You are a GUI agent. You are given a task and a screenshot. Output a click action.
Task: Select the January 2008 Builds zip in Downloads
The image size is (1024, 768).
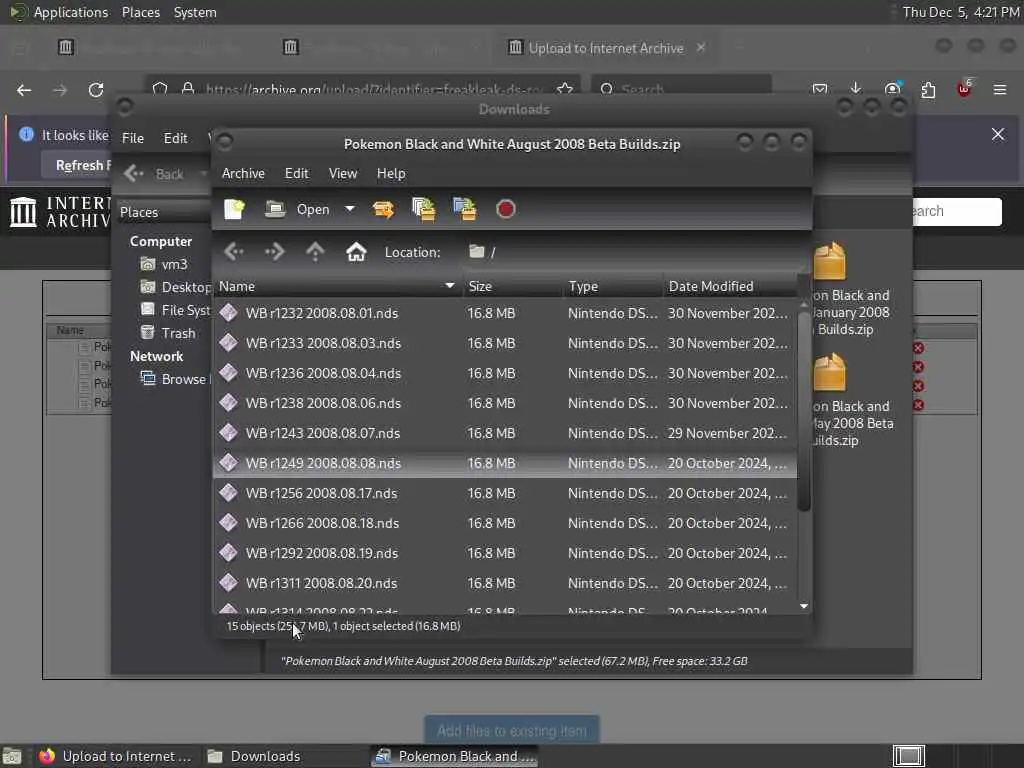click(849, 291)
